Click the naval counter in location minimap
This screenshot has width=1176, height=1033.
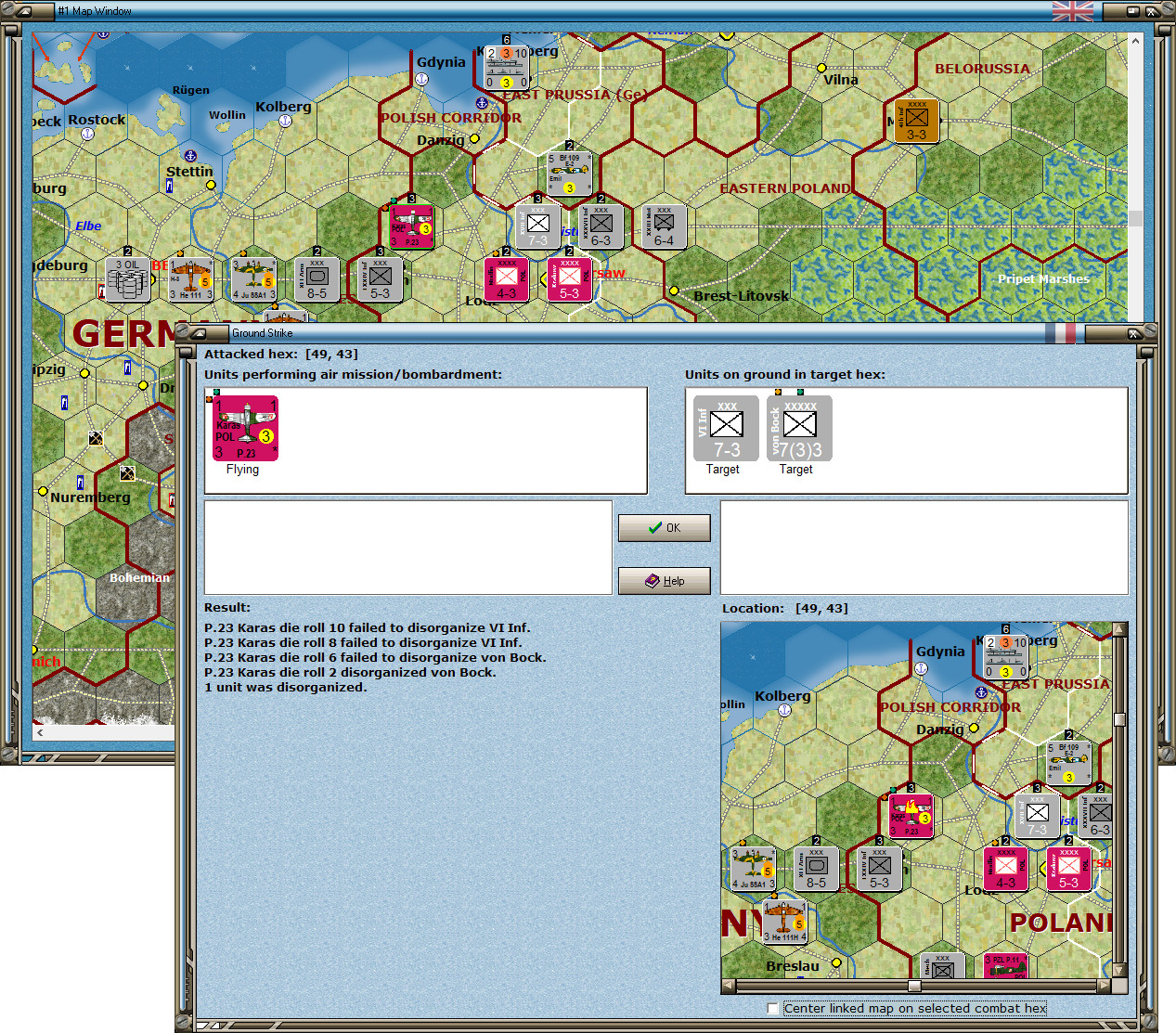point(1005,658)
